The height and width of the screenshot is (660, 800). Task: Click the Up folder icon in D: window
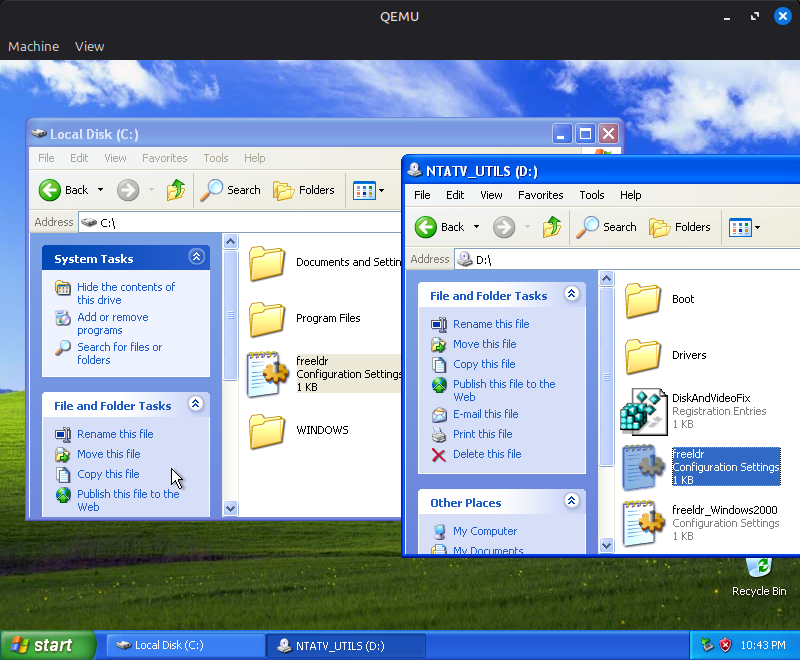point(552,227)
